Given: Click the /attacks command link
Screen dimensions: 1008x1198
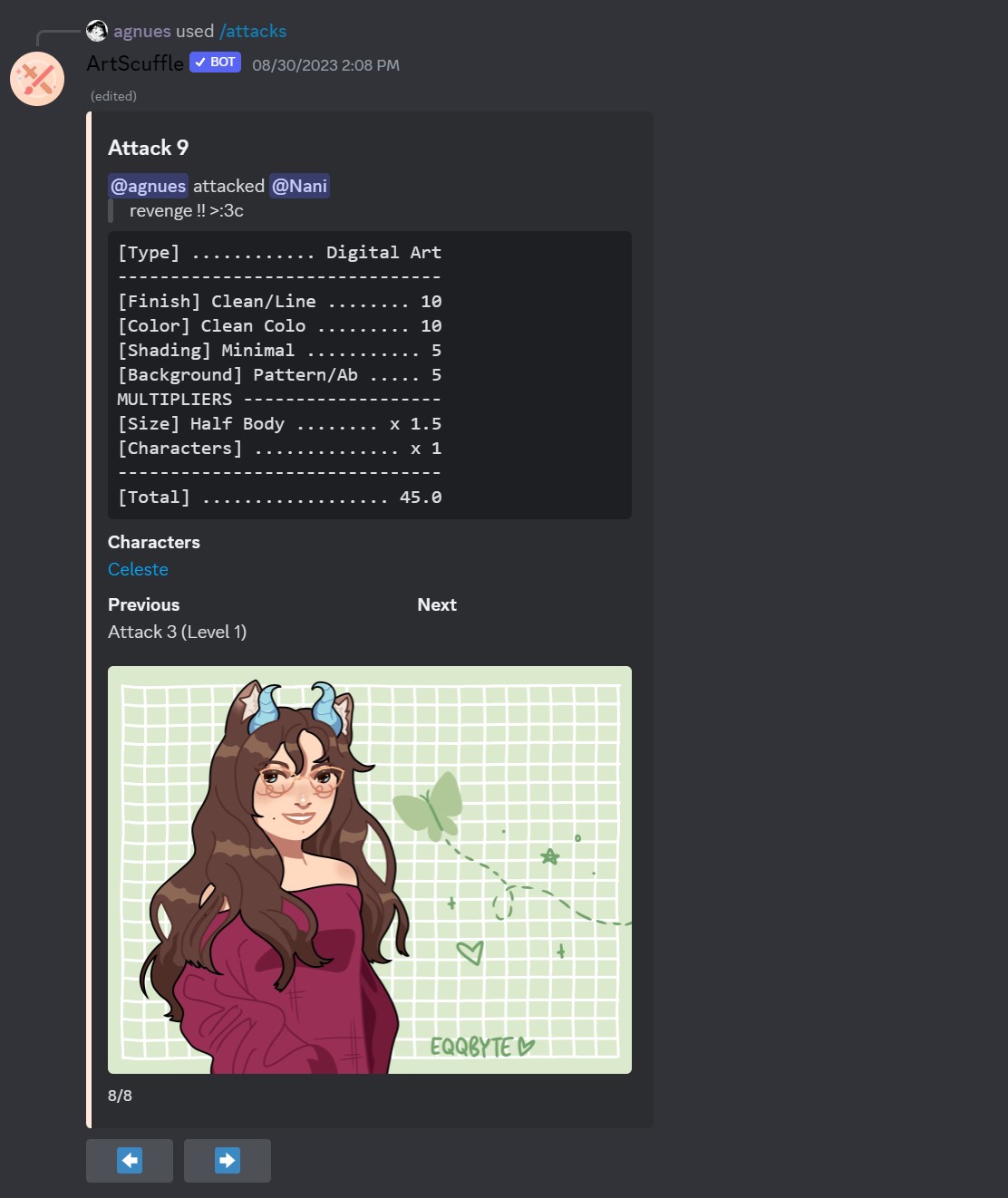Looking at the screenshot, I should (253, 31).
